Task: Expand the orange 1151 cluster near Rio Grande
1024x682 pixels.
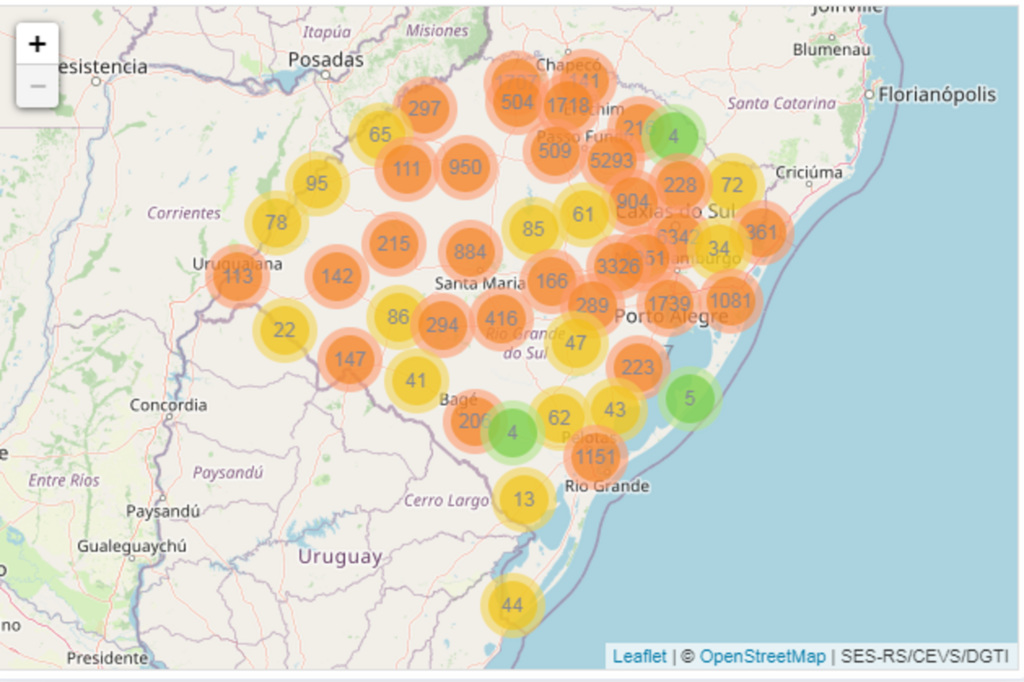Action: click(x=596, y=457)
